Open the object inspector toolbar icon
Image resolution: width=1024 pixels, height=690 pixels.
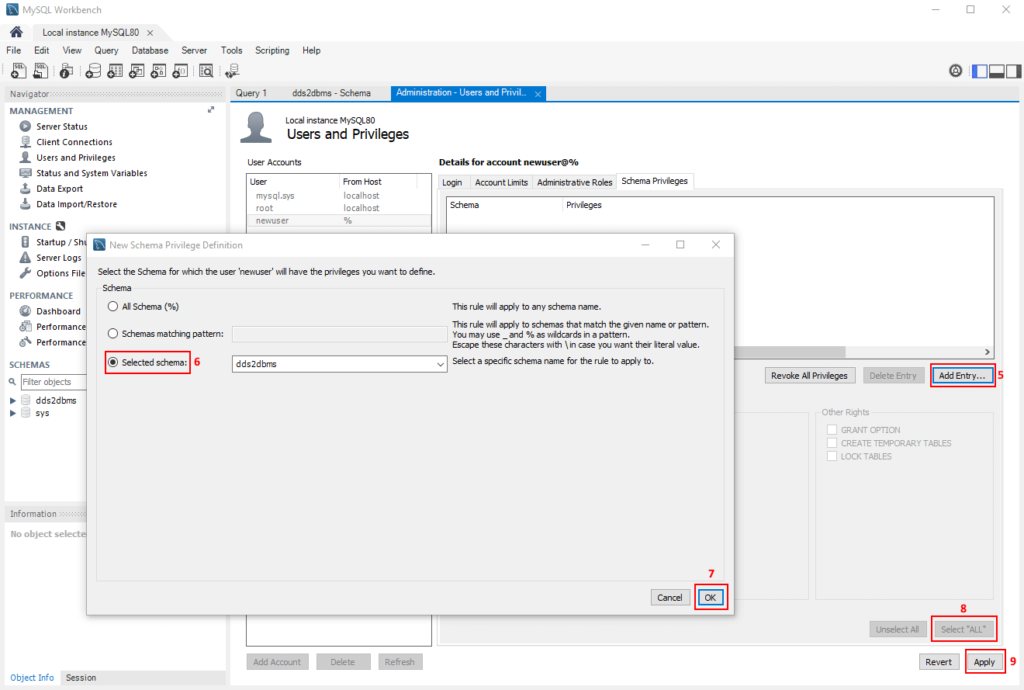point(66,71)
